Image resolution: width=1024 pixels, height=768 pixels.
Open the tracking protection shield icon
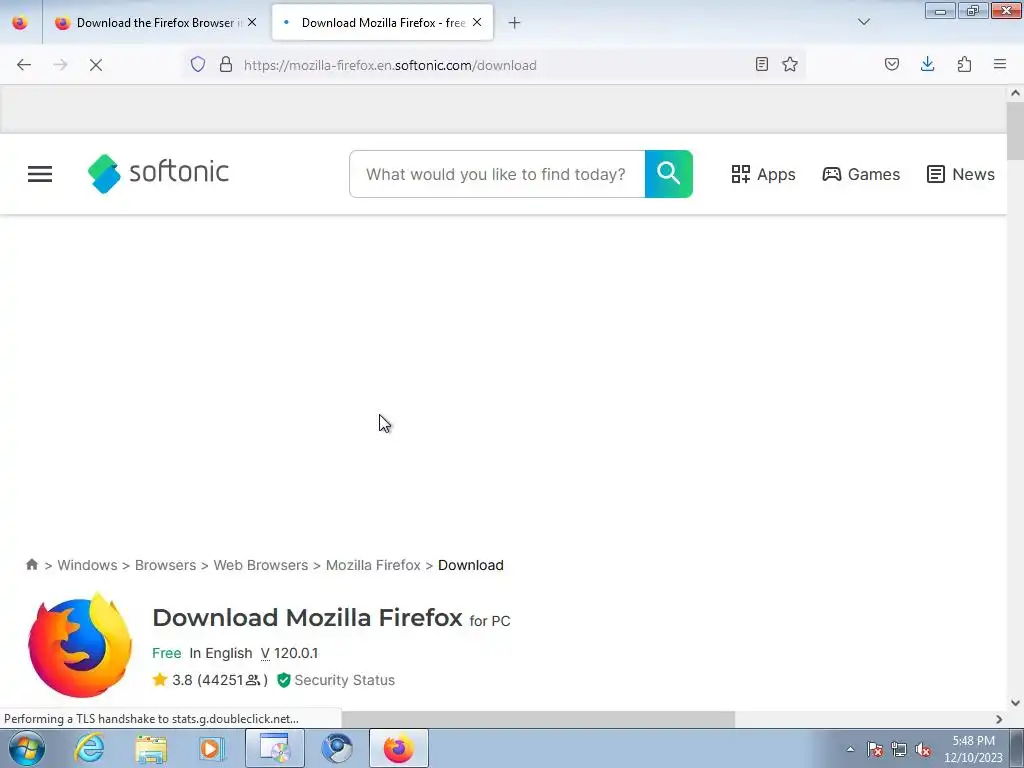(x=198, y=64)
